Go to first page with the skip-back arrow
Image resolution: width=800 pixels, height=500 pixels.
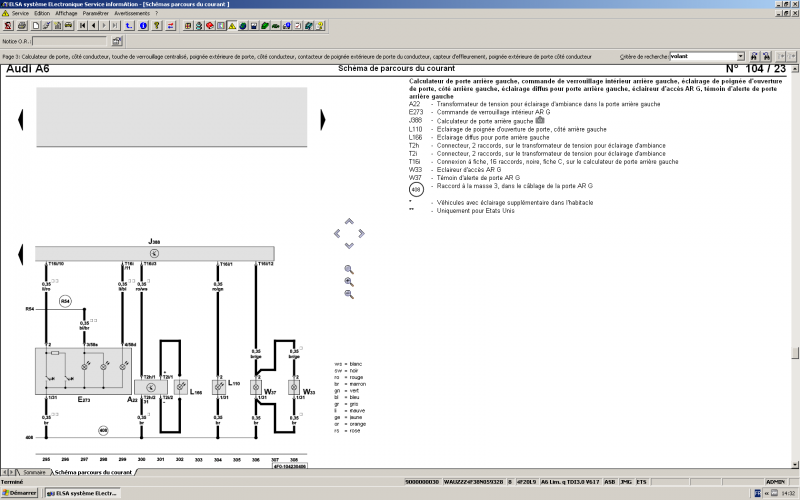[83, 26]
